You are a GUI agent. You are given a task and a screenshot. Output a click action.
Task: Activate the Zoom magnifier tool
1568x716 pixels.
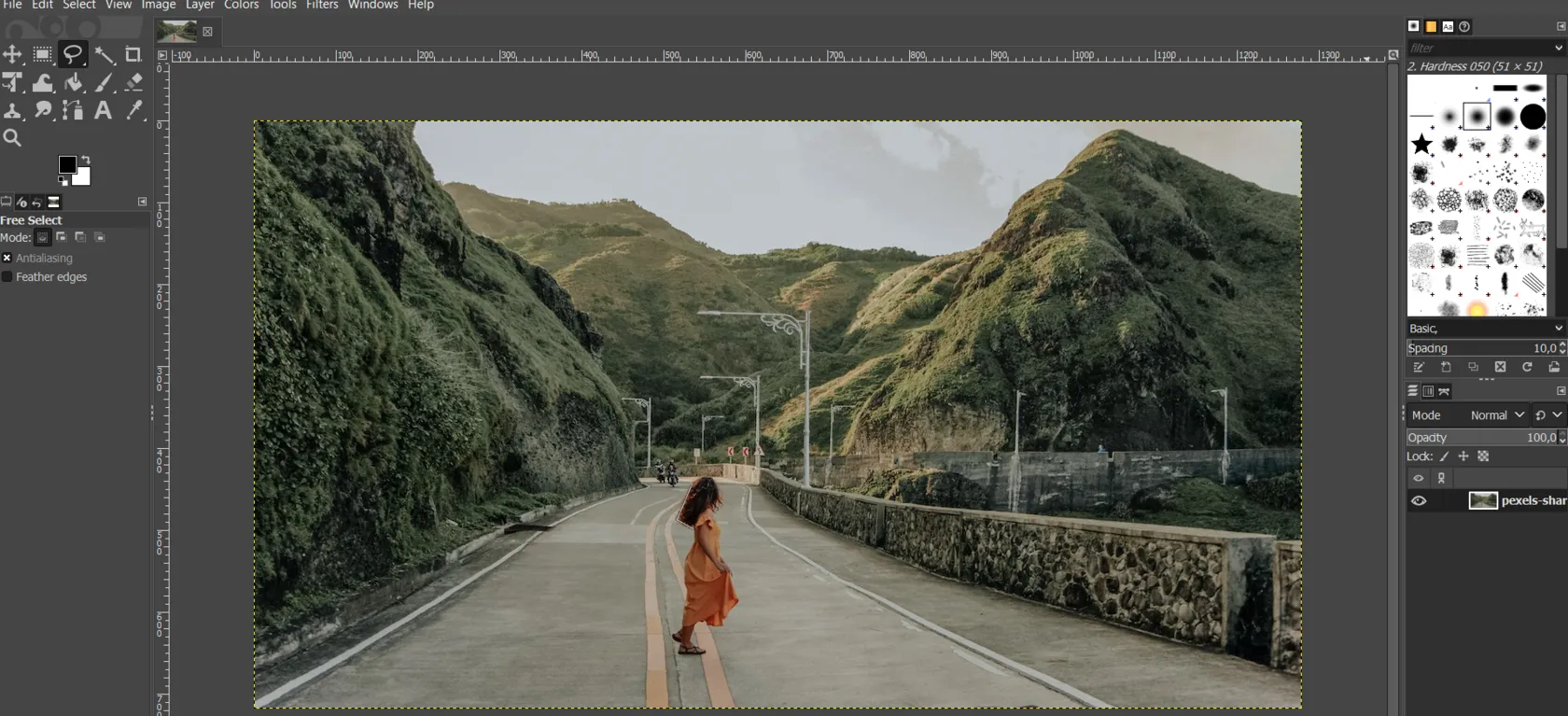(12, 138)
